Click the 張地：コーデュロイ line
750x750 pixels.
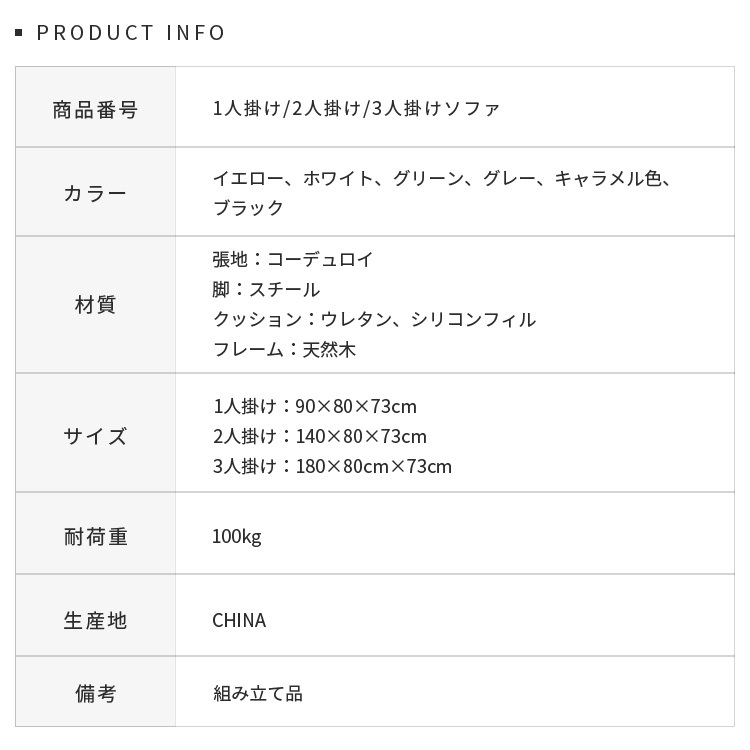(292, 260)
